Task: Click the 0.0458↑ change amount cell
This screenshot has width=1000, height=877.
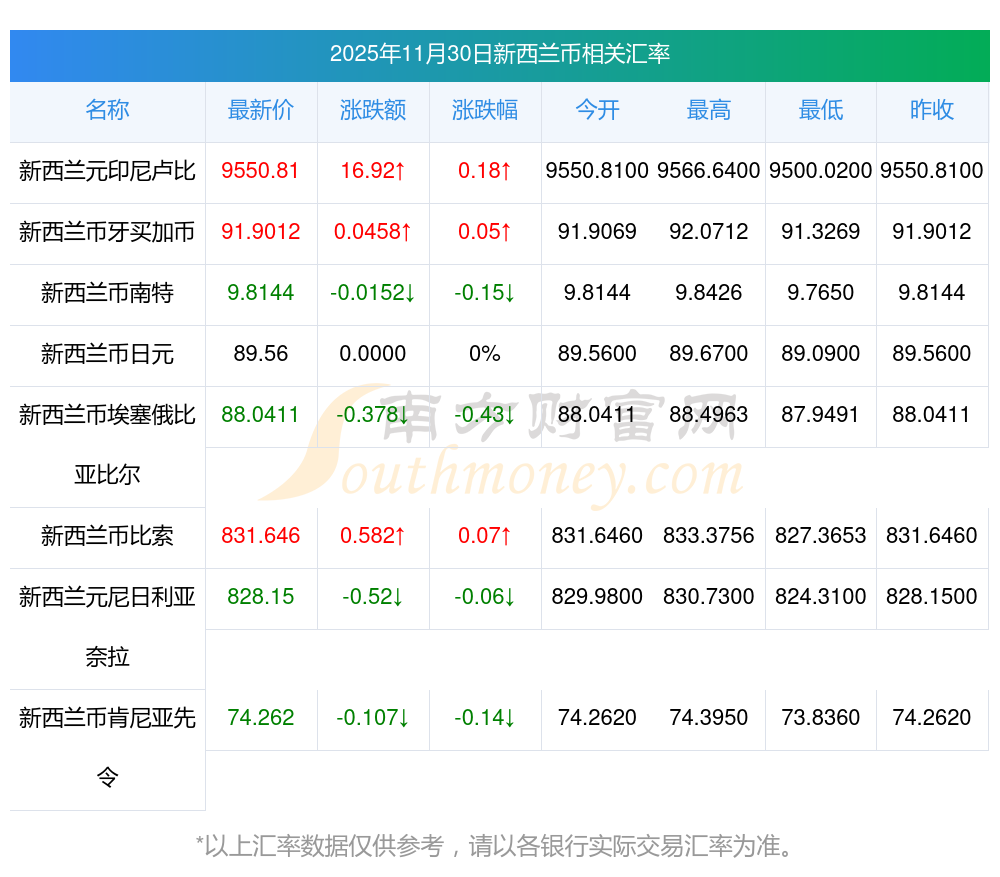Action: click(373, 232)
